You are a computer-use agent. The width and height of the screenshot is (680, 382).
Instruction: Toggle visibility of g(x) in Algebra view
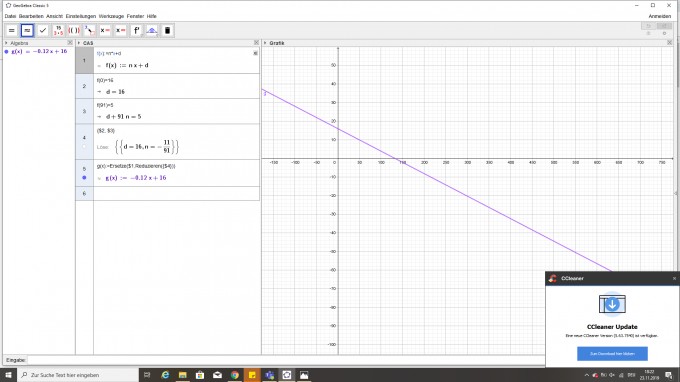click(7, 52)
